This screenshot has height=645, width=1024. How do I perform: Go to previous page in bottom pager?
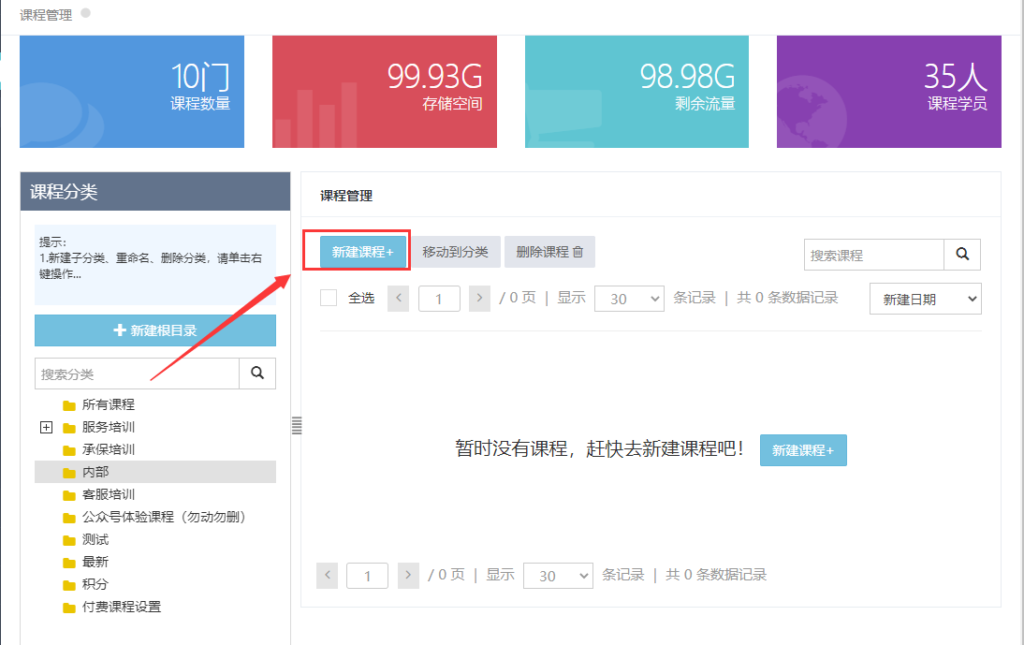327,575
